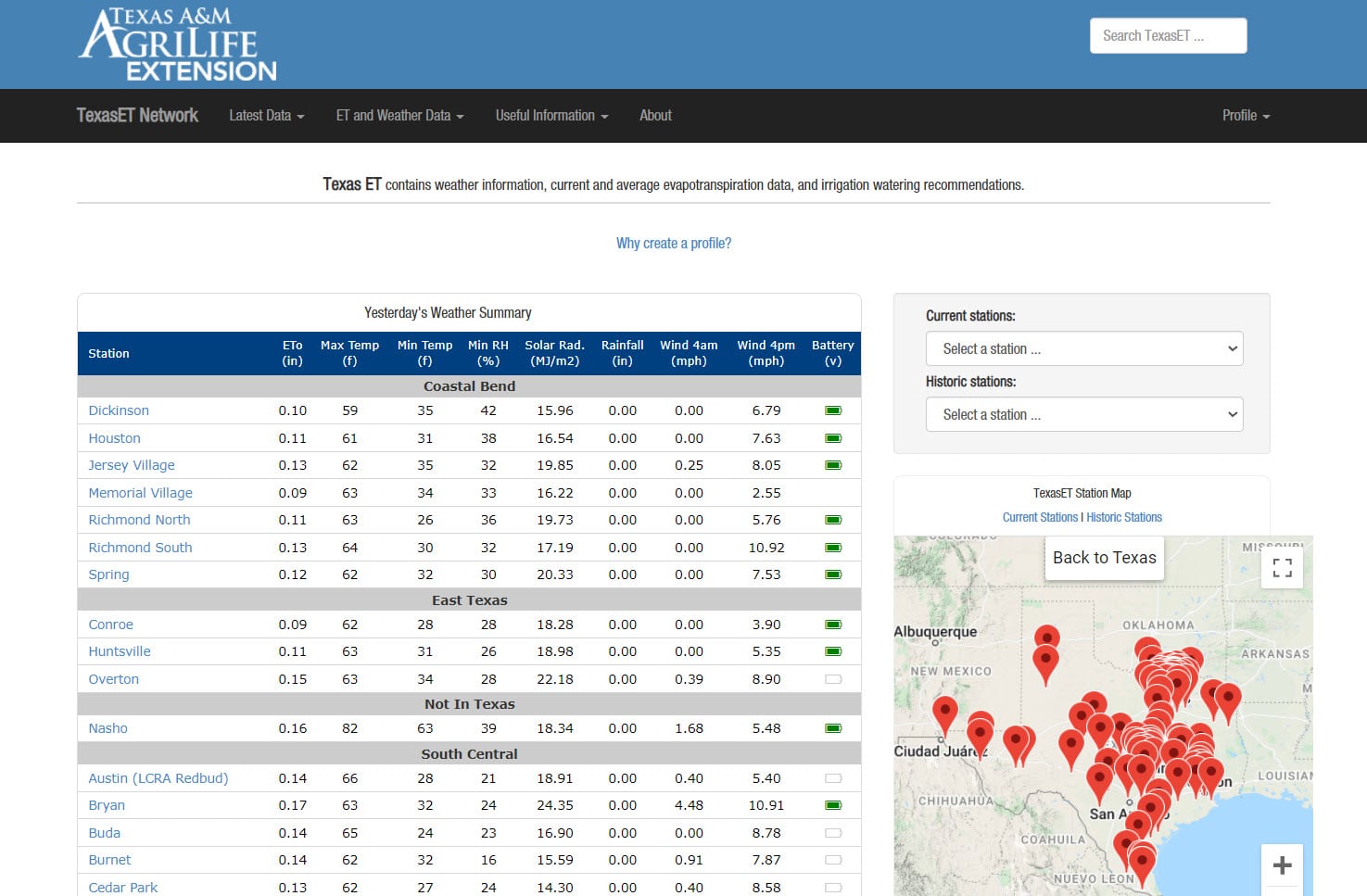Open the About page
Viewport: 1367px width, 896px height.
[x=655, y=116]
